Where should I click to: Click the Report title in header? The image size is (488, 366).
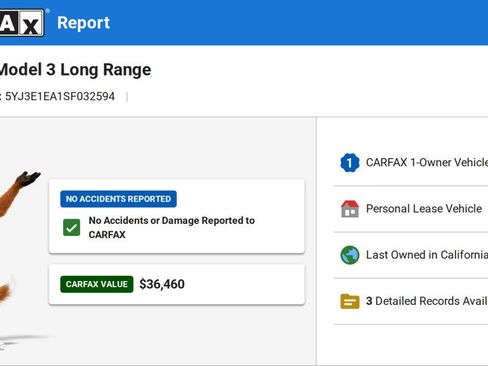(83, 23)
